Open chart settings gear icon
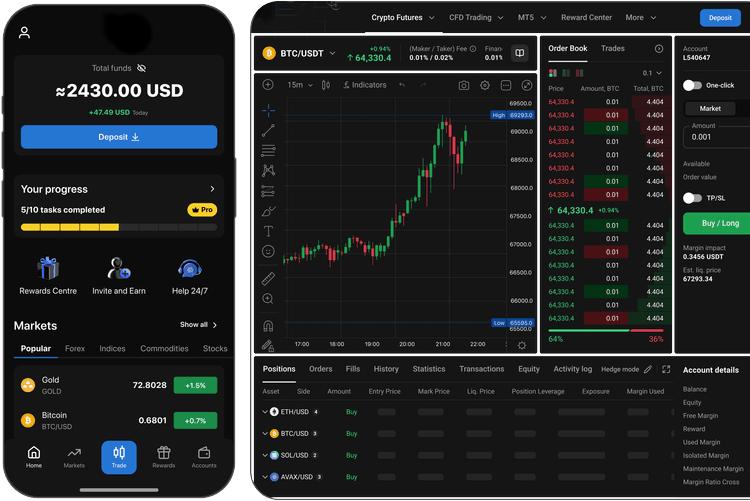The height and width of the screenshot is (501, 750). [485, 85]
